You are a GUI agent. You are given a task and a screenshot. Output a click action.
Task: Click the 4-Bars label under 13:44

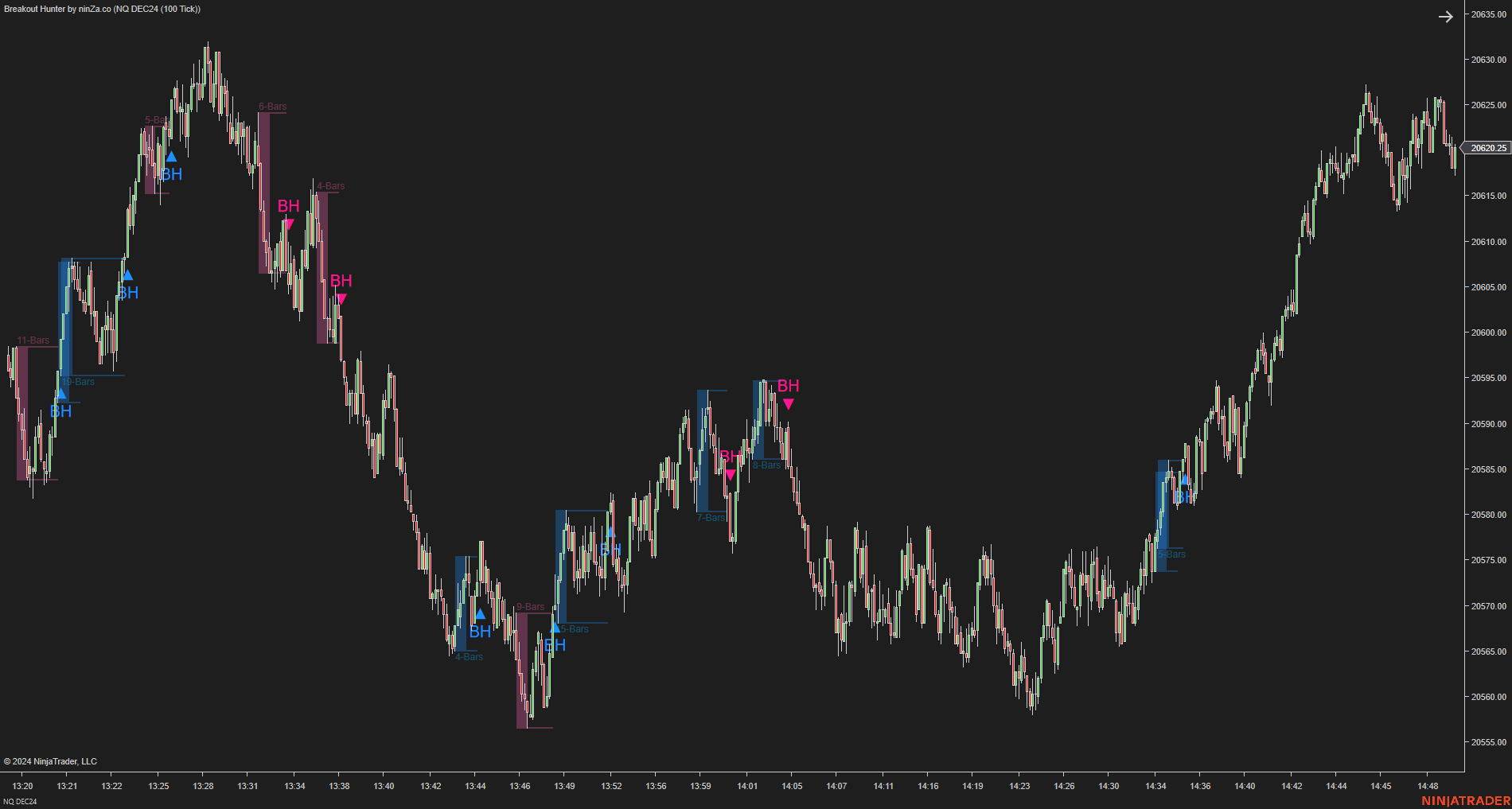pos(470,657)
